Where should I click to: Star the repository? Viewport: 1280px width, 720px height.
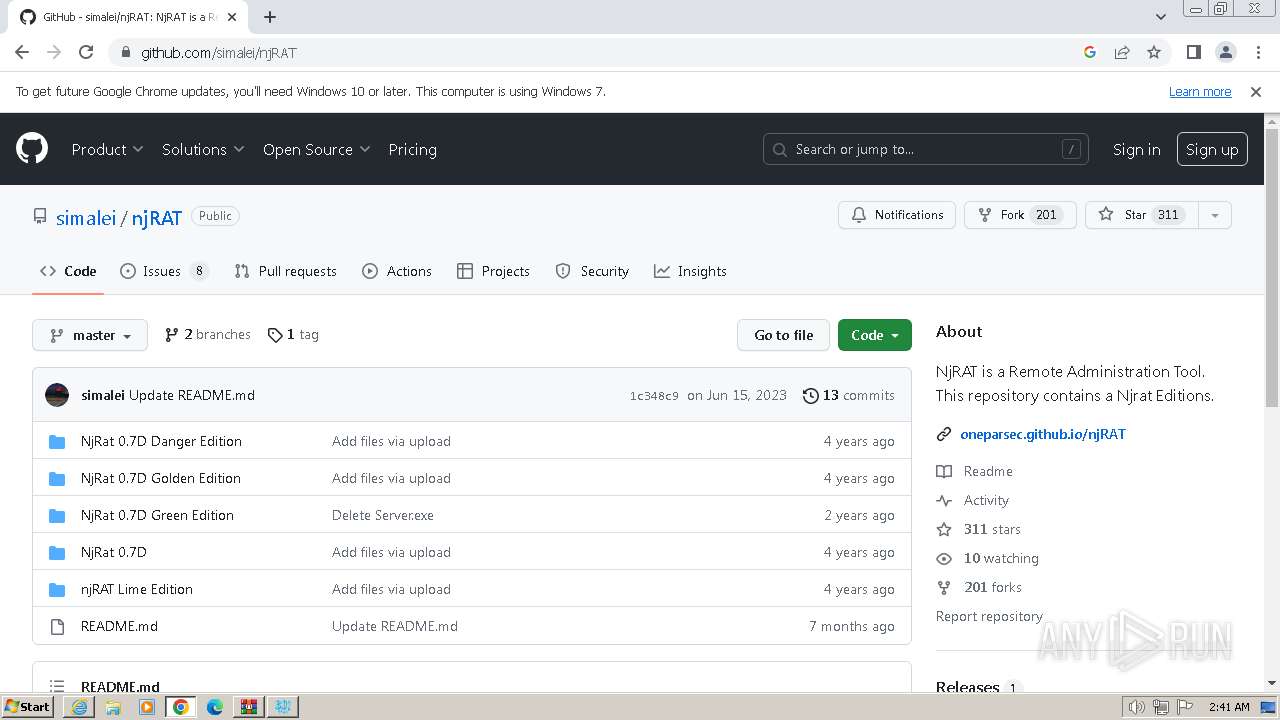pos(1141,215)
